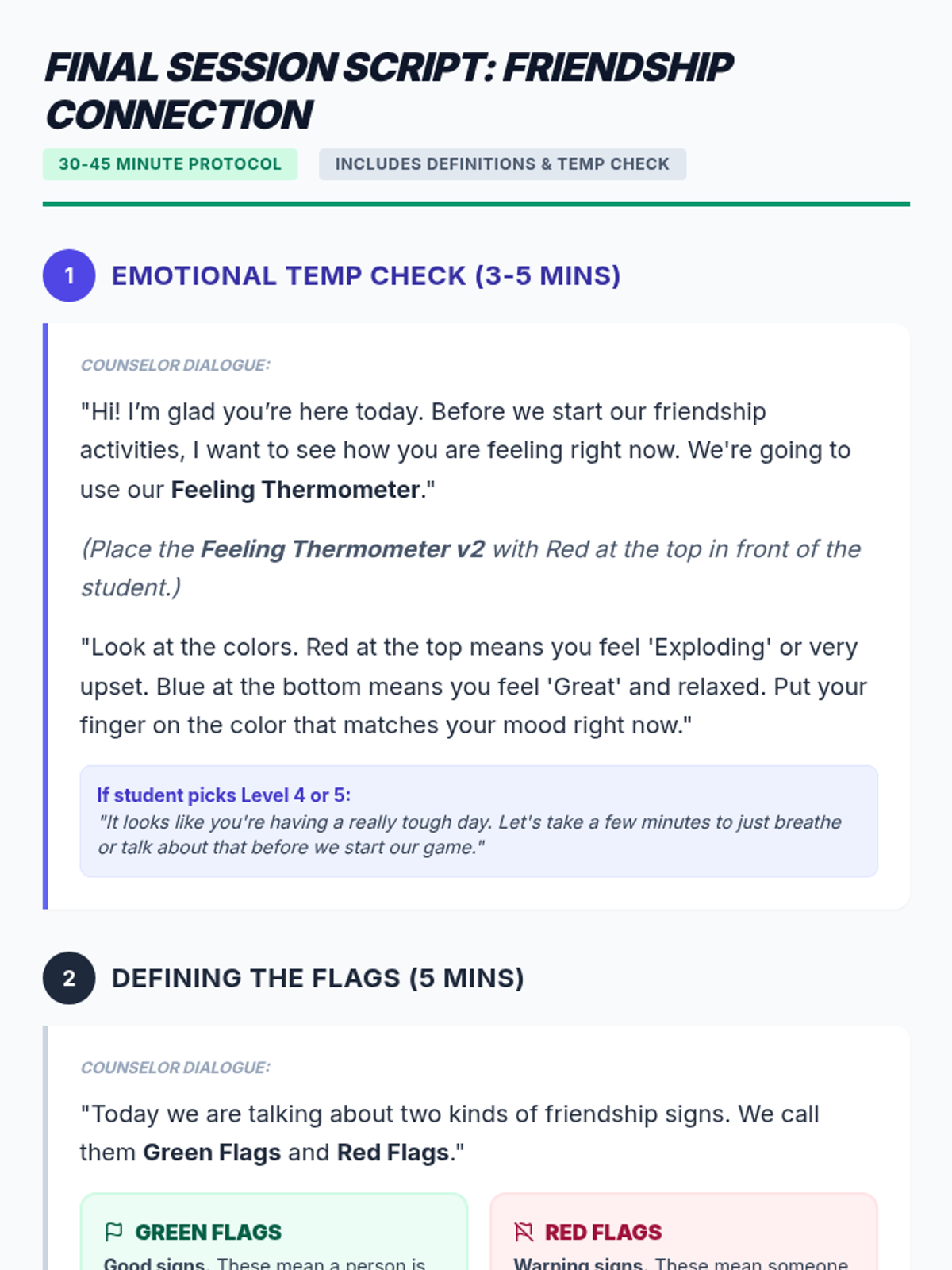Click the Defining the Flags heading

[317, 978]
